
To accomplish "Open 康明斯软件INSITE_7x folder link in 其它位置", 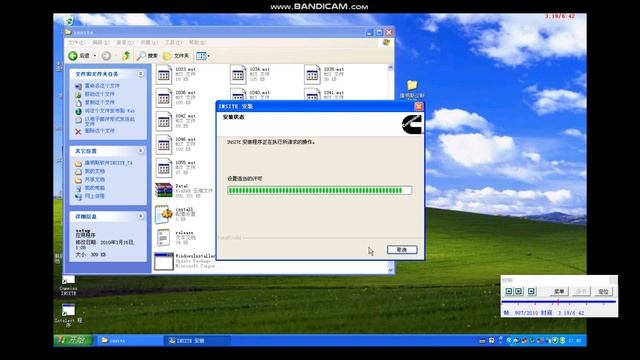I will click(109, 163).
